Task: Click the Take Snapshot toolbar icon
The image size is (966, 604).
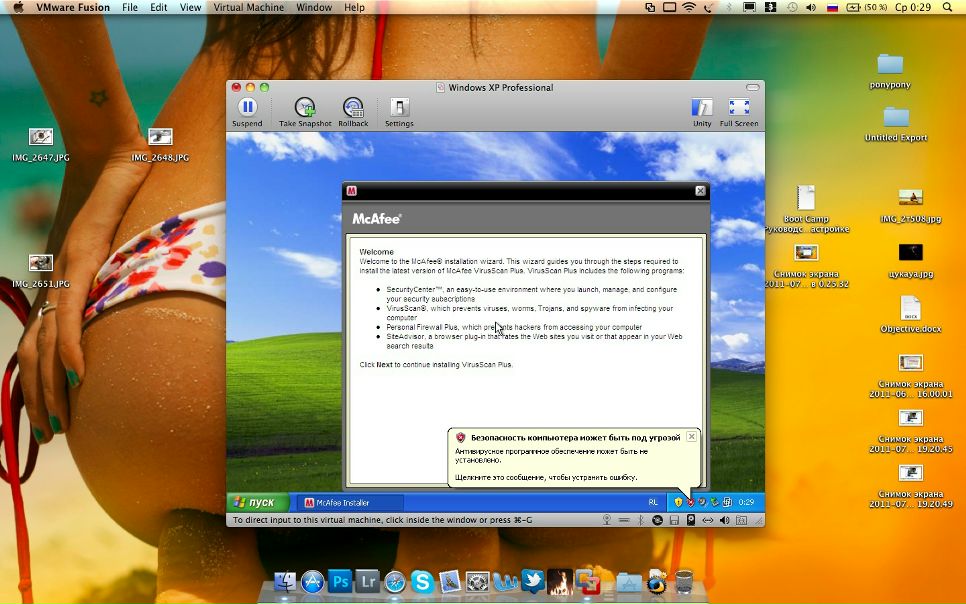Action: click(305, 112)
